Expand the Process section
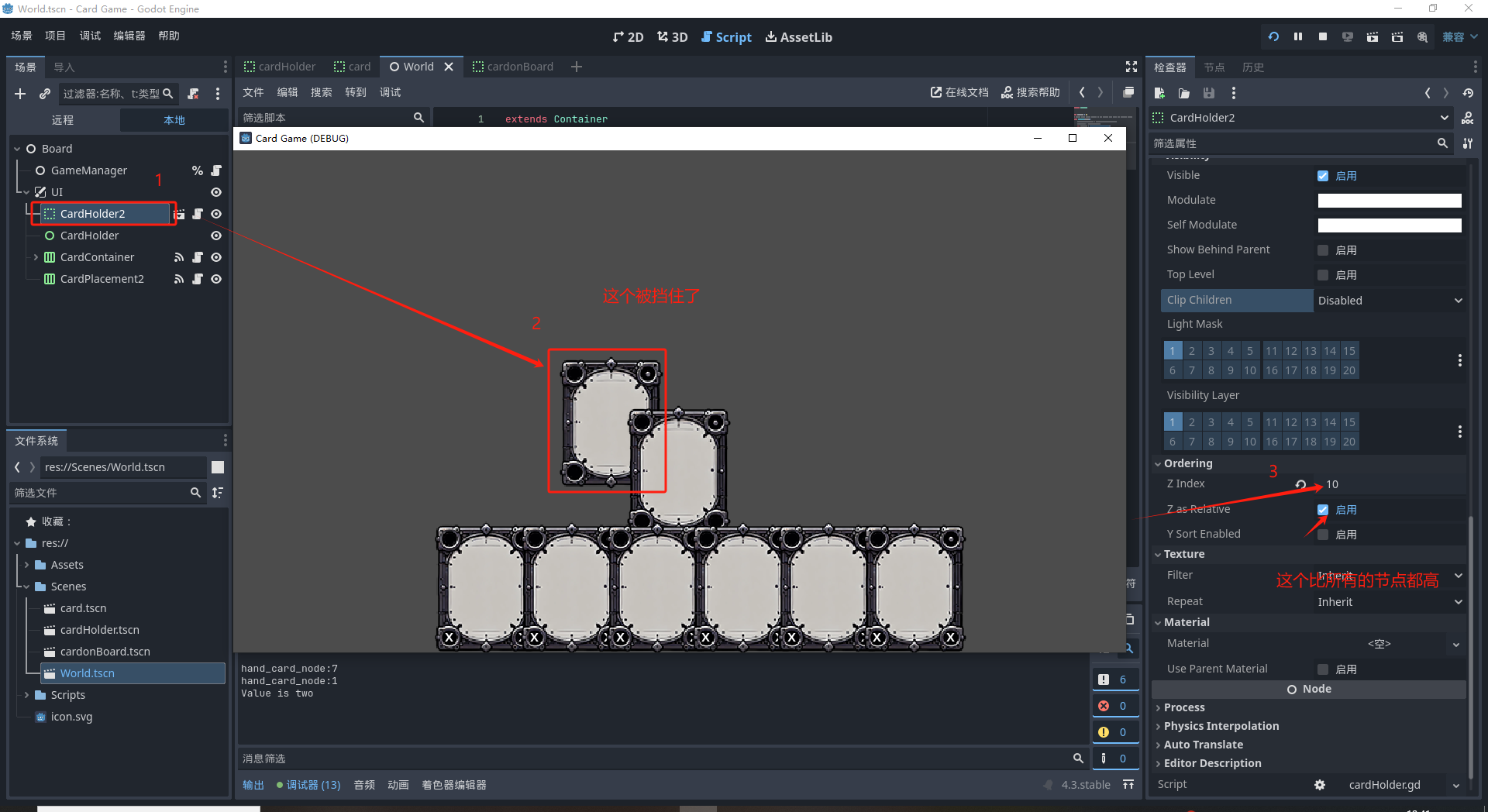Screen dimensions: 1488x812 (1184, 707)
